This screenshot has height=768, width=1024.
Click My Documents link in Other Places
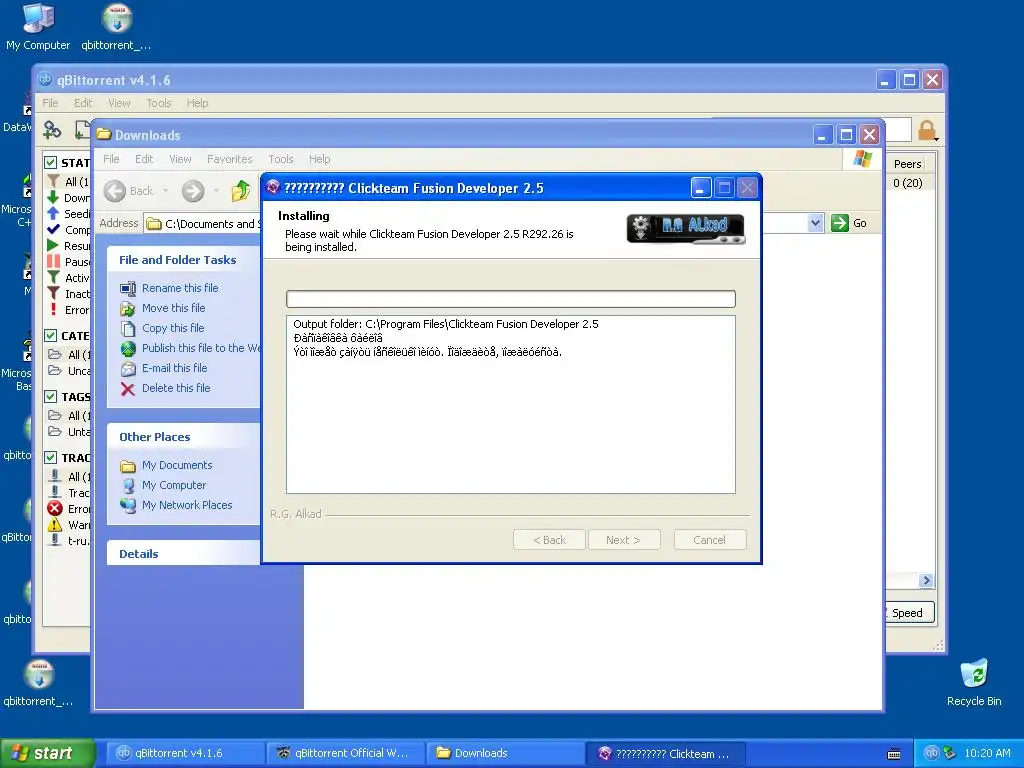tap(177, 465)
